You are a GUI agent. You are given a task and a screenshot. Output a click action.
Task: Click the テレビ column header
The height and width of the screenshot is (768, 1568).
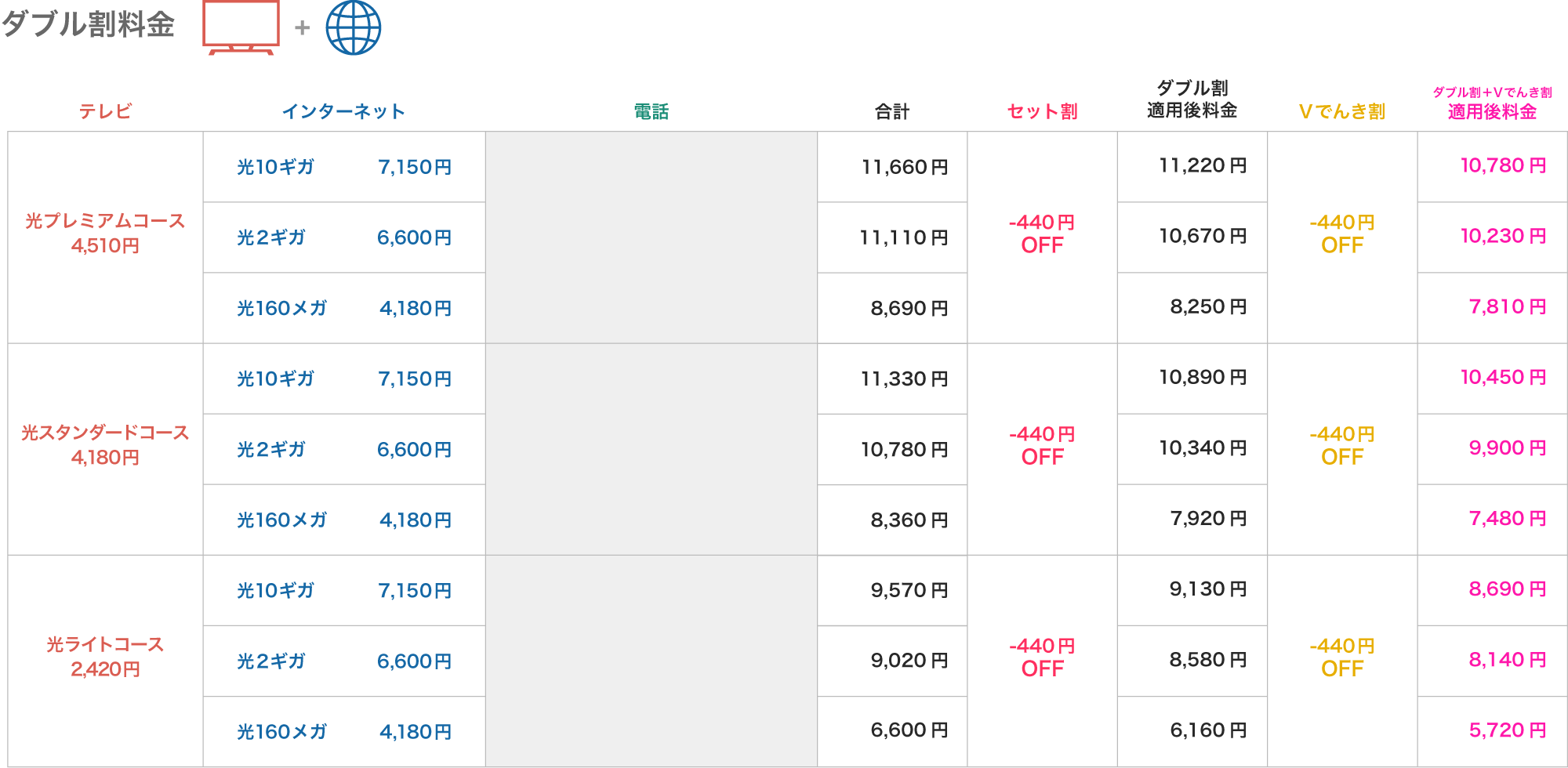tap(105, 112)
